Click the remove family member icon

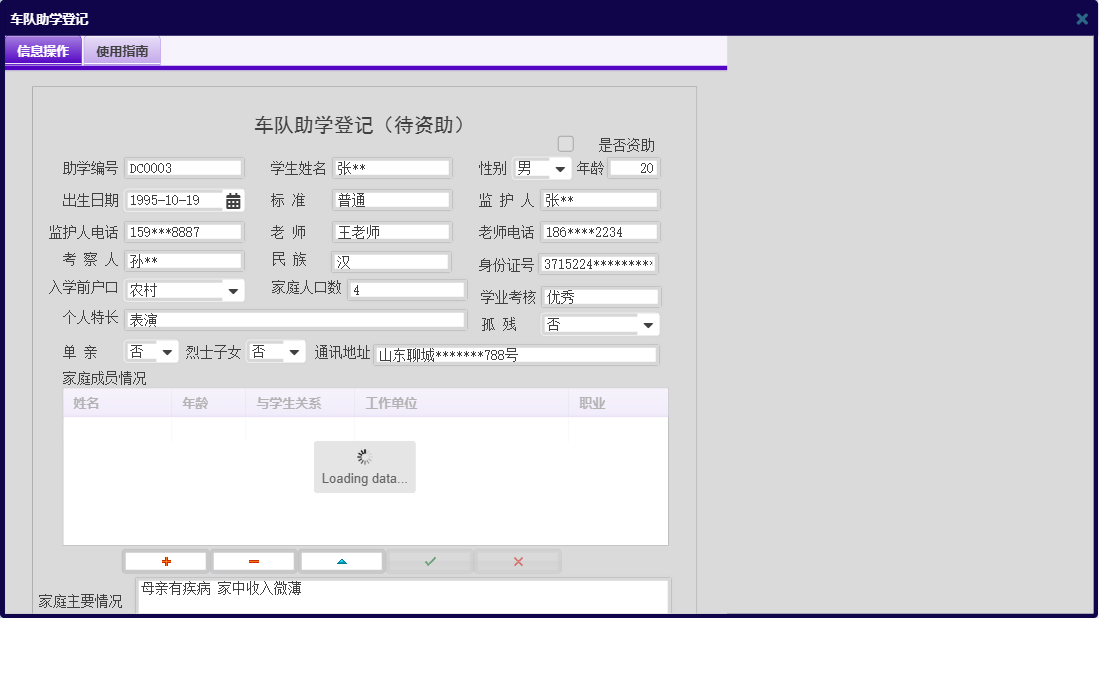[253, 560]
